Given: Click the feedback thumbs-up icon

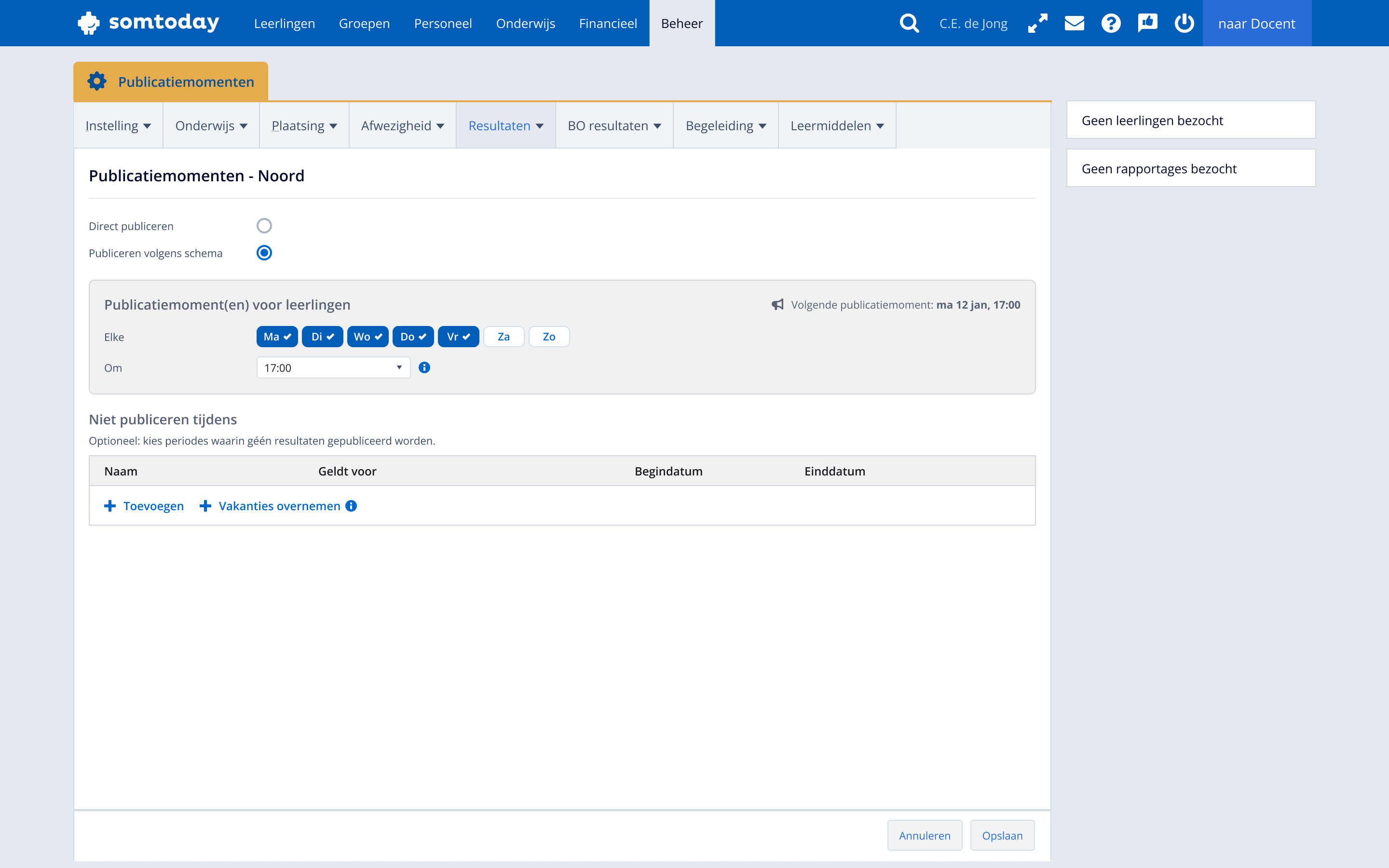Looking at the screenshot, I should click(x=1147, y=24).
